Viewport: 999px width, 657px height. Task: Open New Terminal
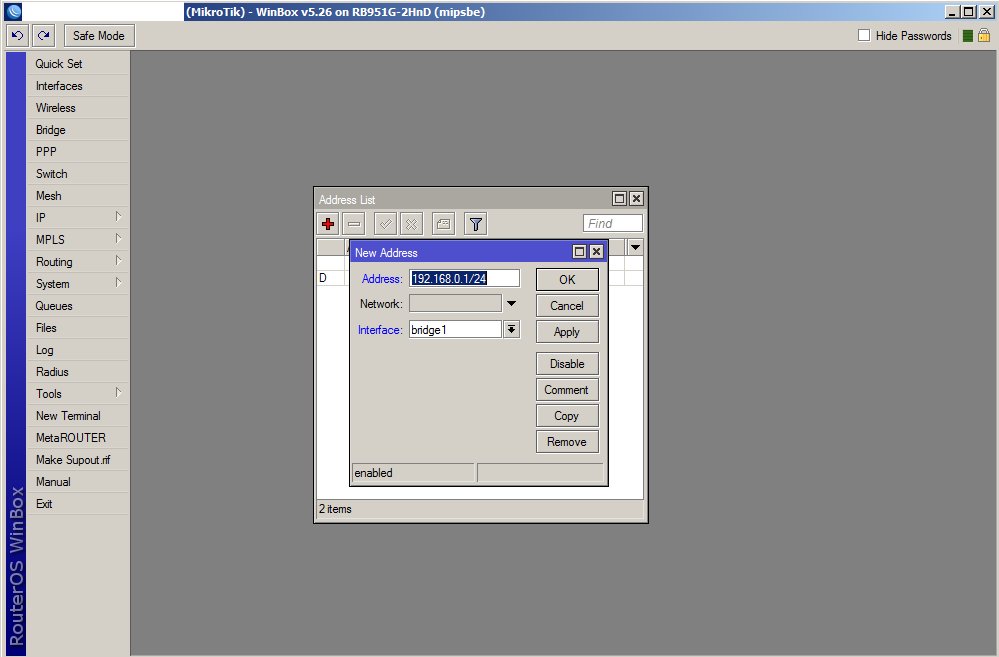[x=78, y=415]
